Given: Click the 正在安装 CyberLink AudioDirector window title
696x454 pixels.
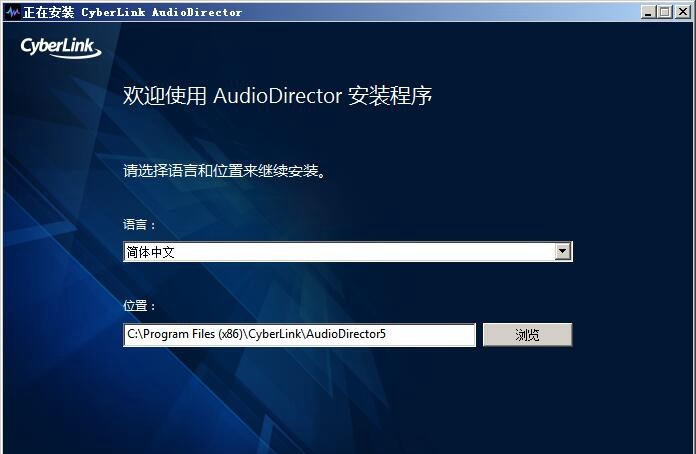Looking at the screenshot, I should [132, 12].
